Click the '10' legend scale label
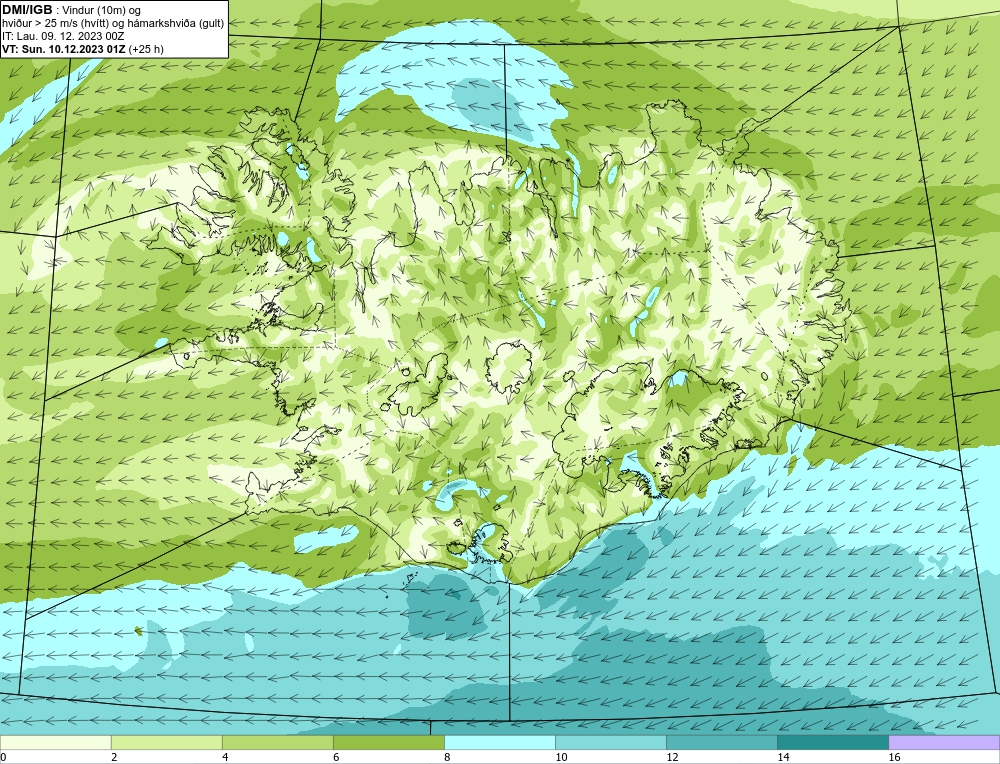The height and width of the screenshot is (764, 1000). coord(561,757)
